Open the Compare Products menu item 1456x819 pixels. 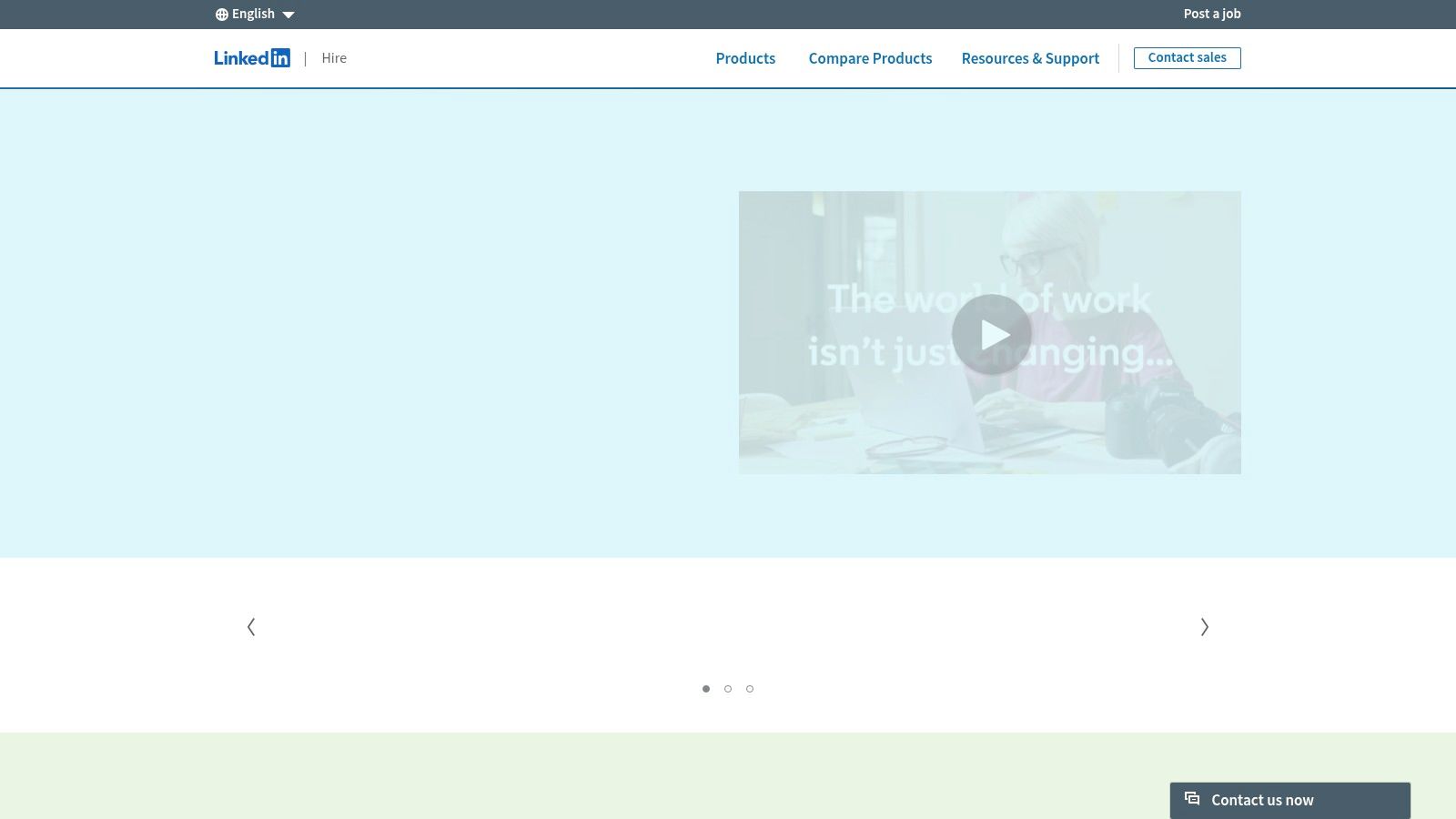tap(870, 58)
